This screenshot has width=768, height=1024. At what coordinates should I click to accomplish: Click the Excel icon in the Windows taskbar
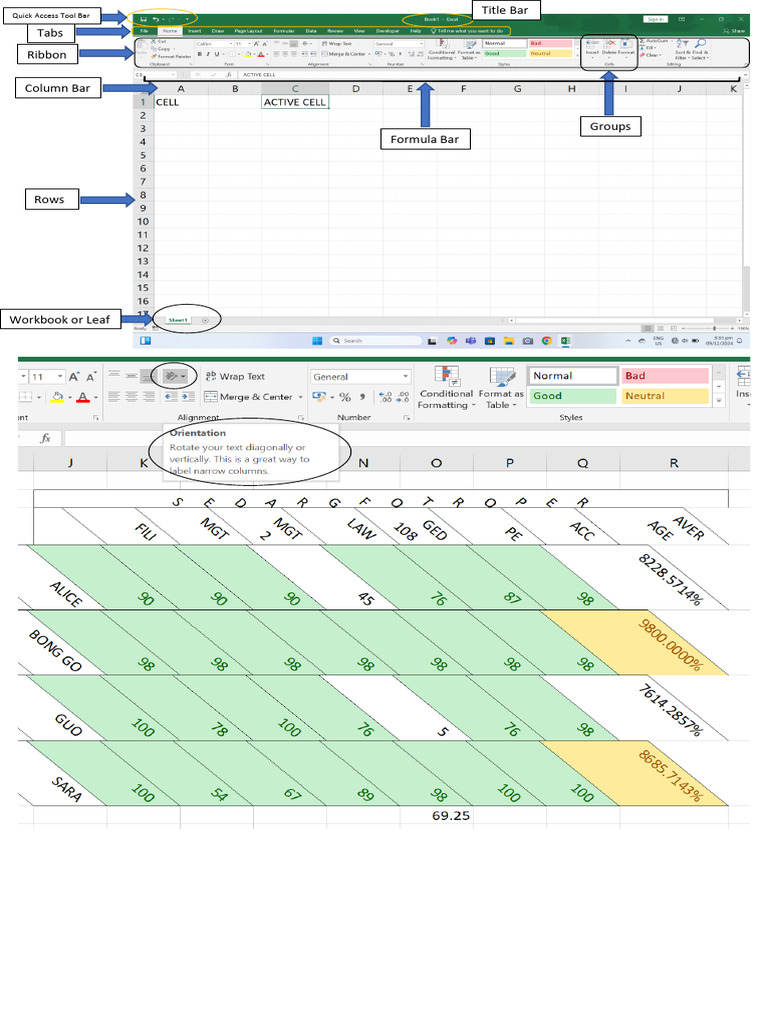[x=563, y=340]
